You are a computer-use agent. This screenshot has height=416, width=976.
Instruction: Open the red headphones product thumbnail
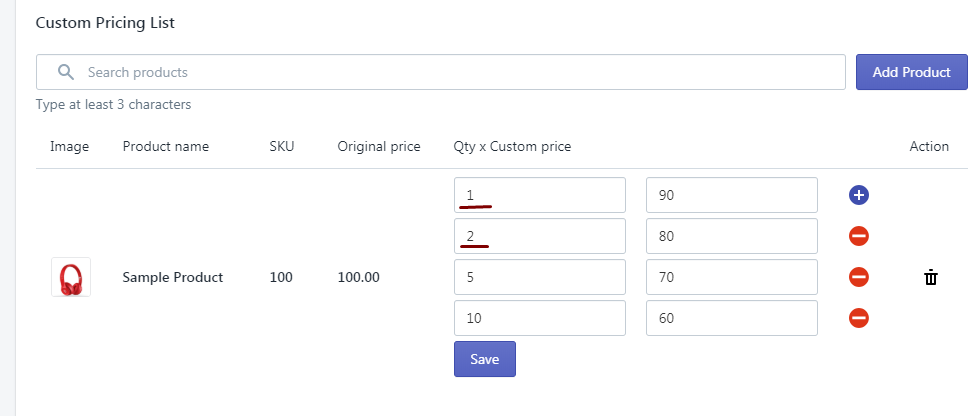pyautogui.click(x=71, y=277)
